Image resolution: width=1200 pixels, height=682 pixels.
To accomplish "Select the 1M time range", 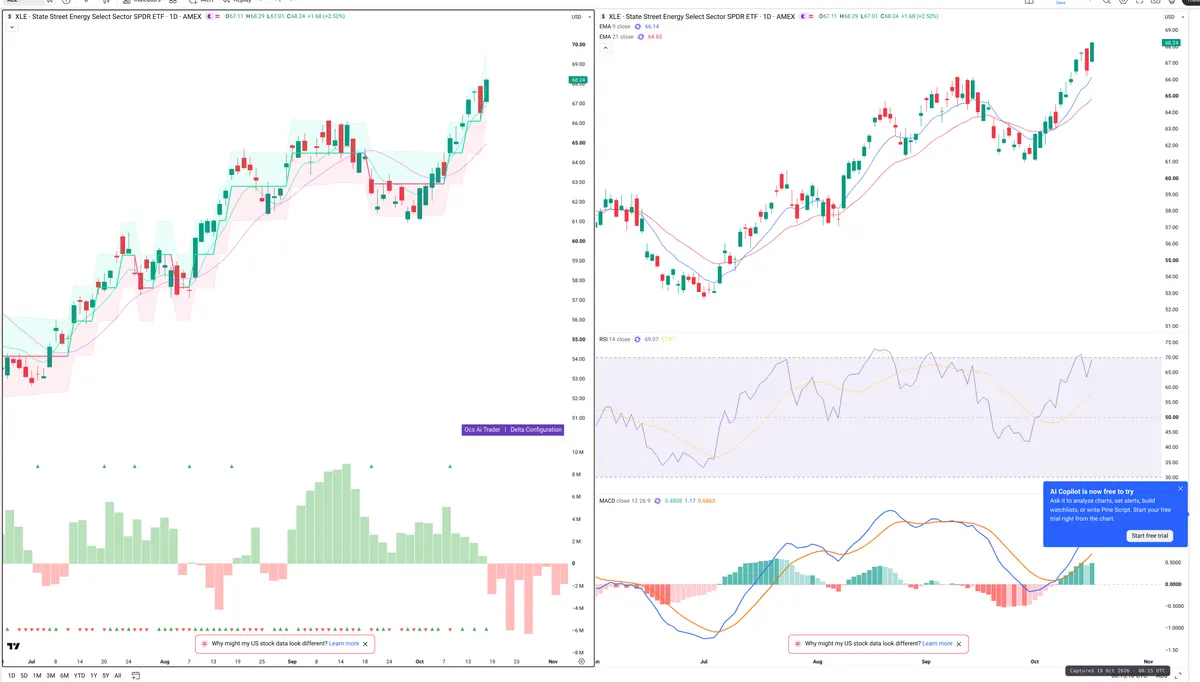I will (37, 676).
